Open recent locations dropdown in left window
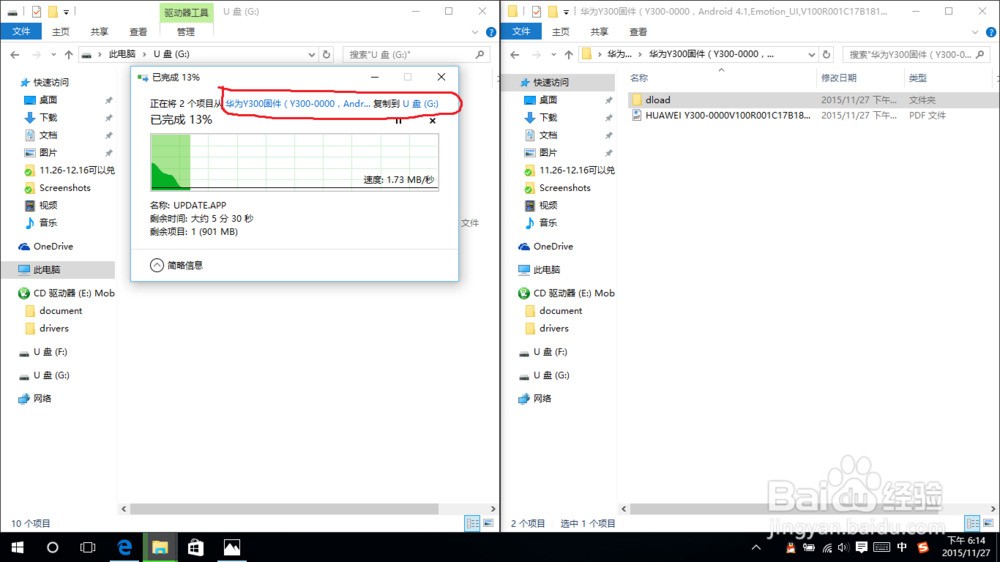 coord(54,55)
